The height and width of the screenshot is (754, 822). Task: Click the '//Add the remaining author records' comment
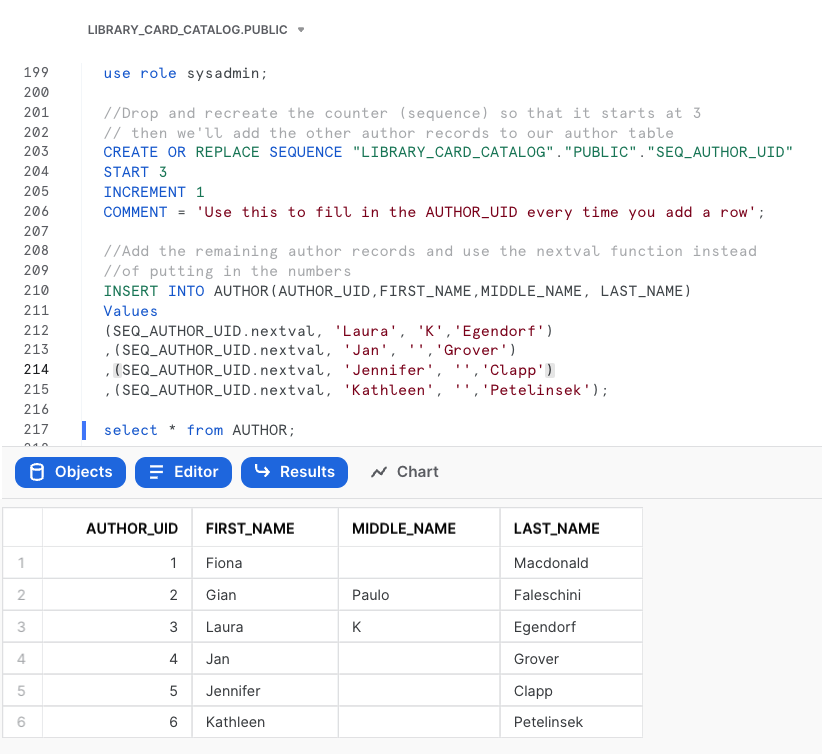[x=430, y=251]
